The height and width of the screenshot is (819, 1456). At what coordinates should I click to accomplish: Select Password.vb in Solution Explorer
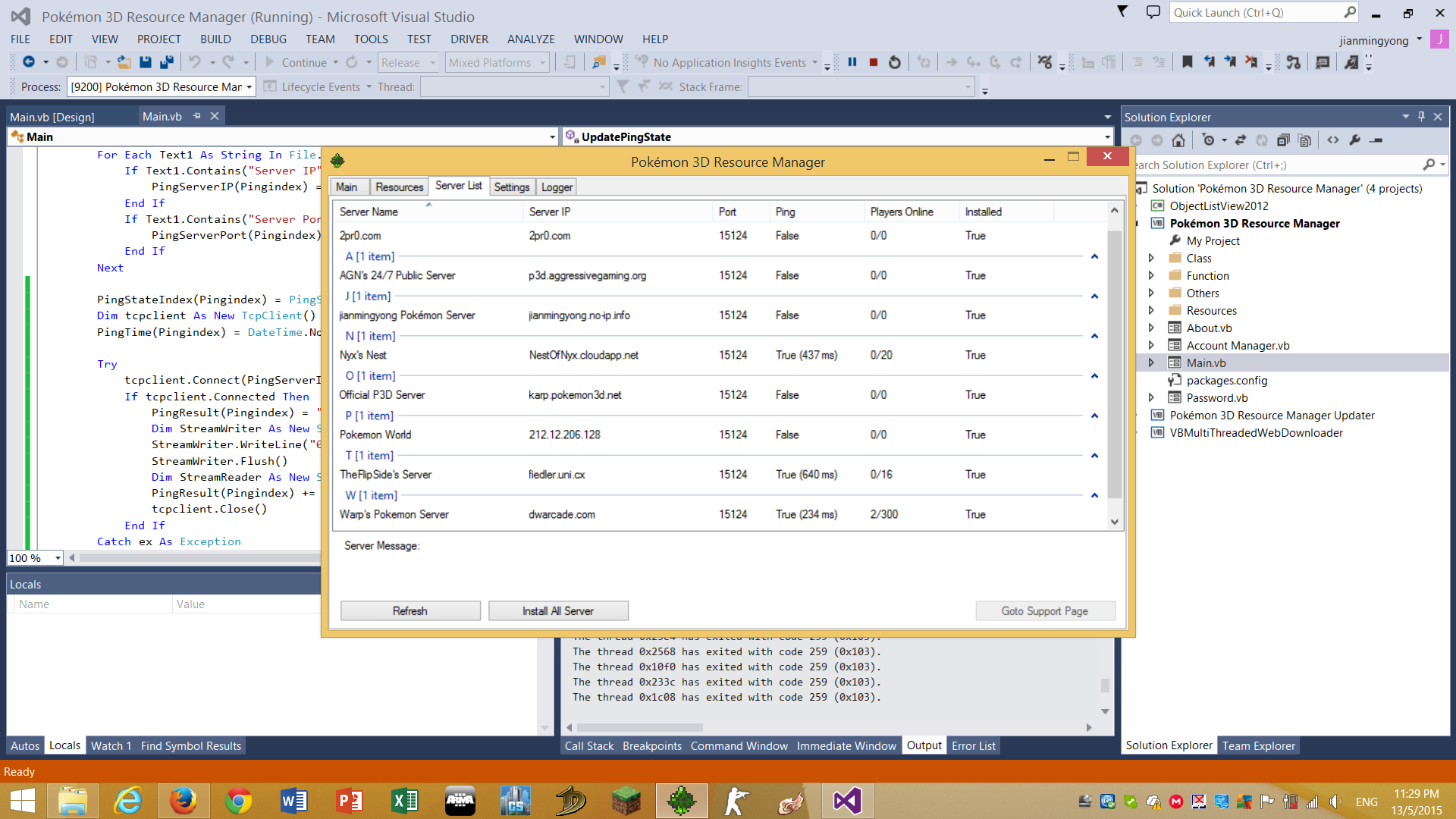point(1216,397)
